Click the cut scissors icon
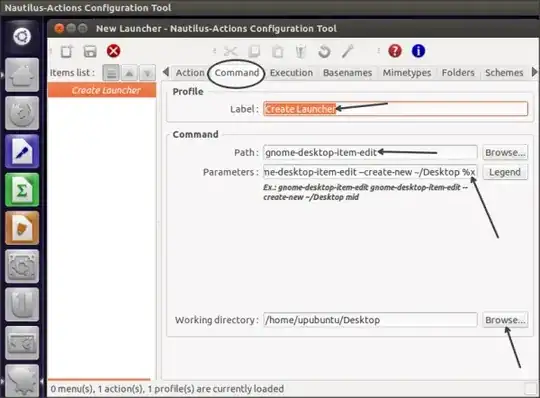 point(231,52)
